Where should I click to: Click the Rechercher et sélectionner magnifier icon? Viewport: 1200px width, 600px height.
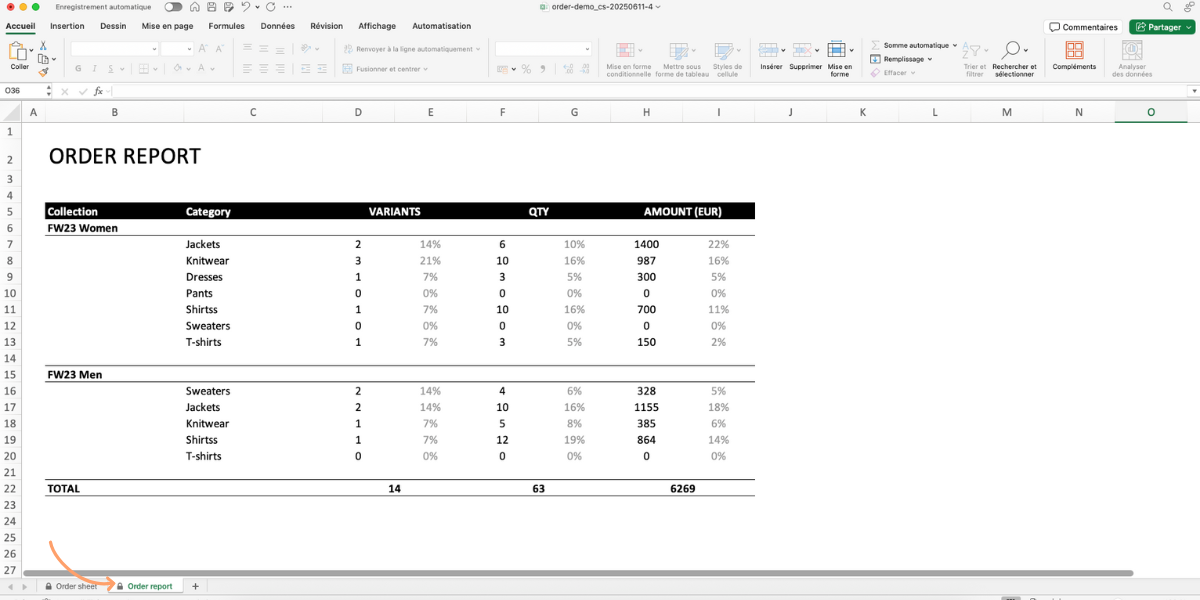pyautogui.click(x=1013, y=50)
